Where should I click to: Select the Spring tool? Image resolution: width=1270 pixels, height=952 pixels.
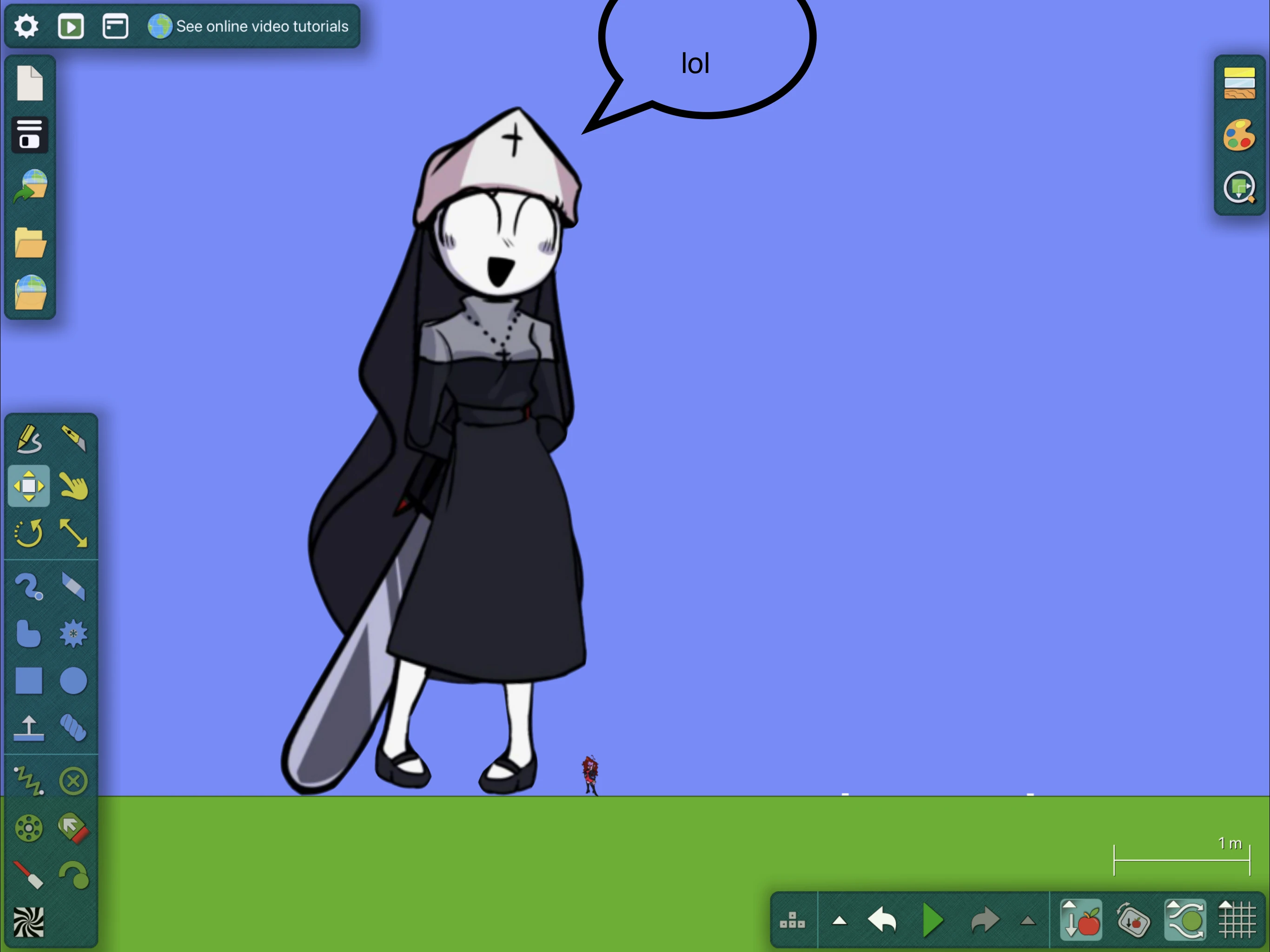(29, 781)
